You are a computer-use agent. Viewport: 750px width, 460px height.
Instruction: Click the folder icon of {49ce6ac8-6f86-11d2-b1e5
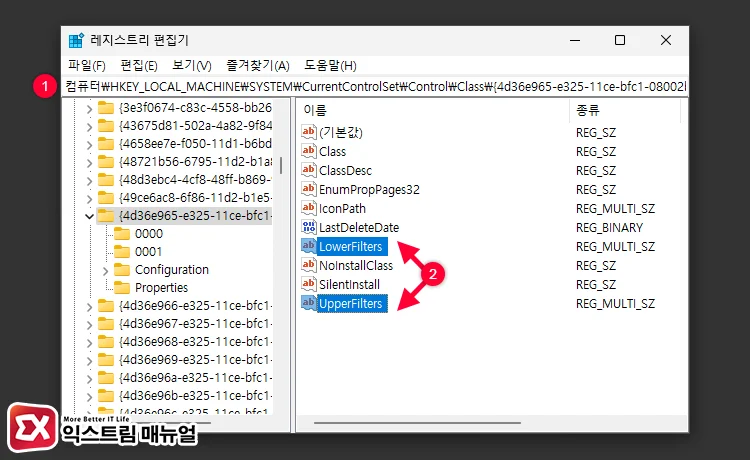coord(106,197)
